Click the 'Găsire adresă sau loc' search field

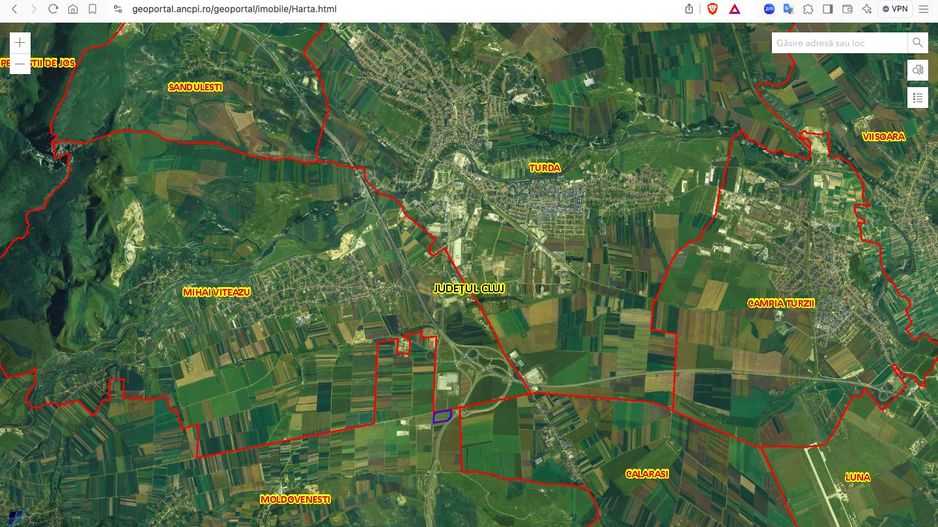pyautogui.click(x=839, y=42)
